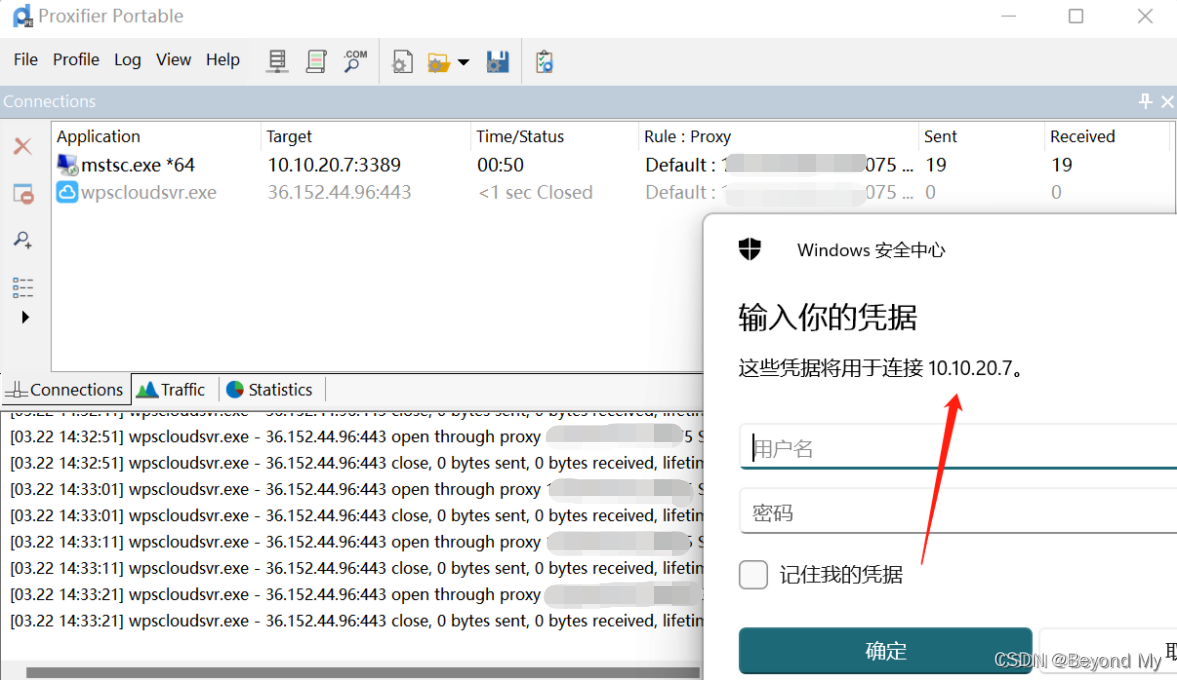The width and height of the screenshot is (1177, 680).
Task: Click target 10.10.20.7:3389
Action: pyautogui.click(x=334, y=164)
